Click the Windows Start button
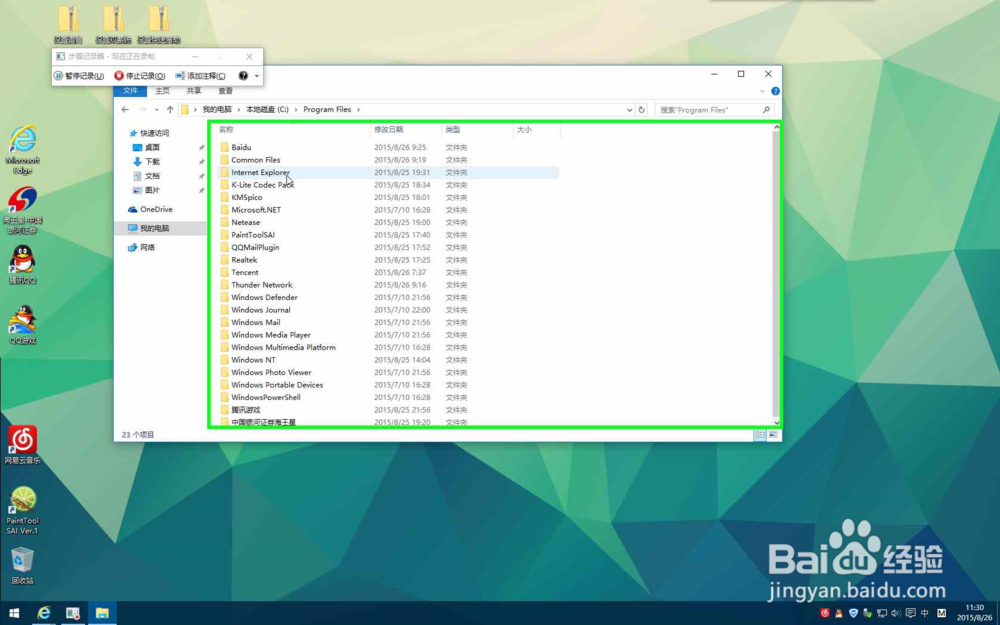 point(14,614)
